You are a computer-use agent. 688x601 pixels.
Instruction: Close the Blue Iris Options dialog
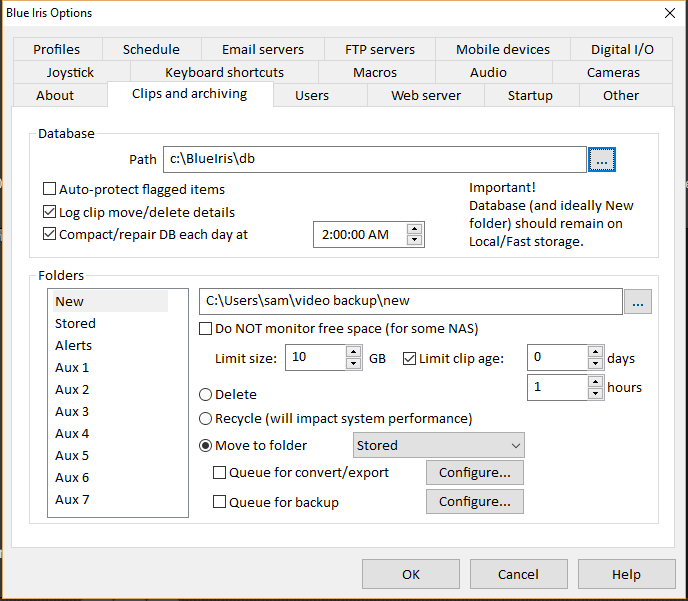point(670,13)
